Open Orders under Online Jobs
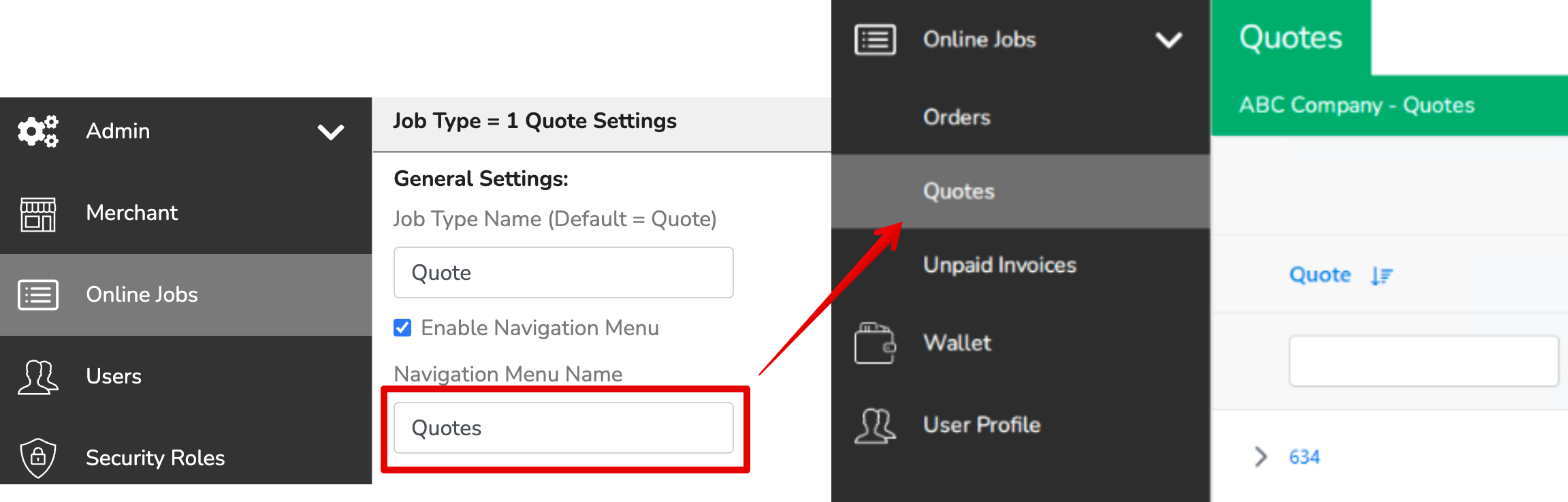This screenshot has height=502, width=1568. [1021, 117]
